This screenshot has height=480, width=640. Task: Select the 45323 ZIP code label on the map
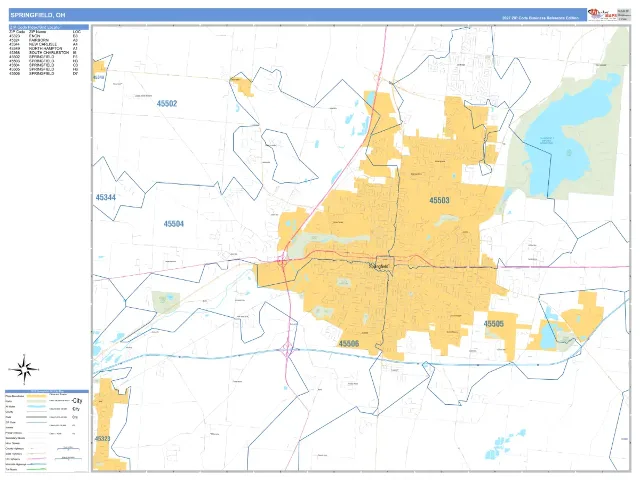click(102, 439)
